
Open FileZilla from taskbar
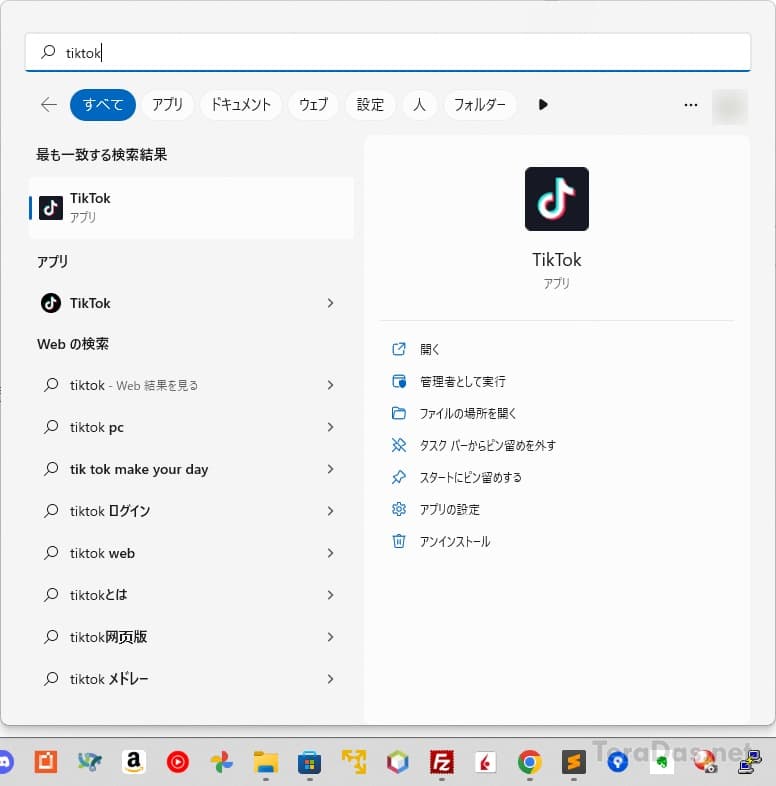click(x=442, y=762)
